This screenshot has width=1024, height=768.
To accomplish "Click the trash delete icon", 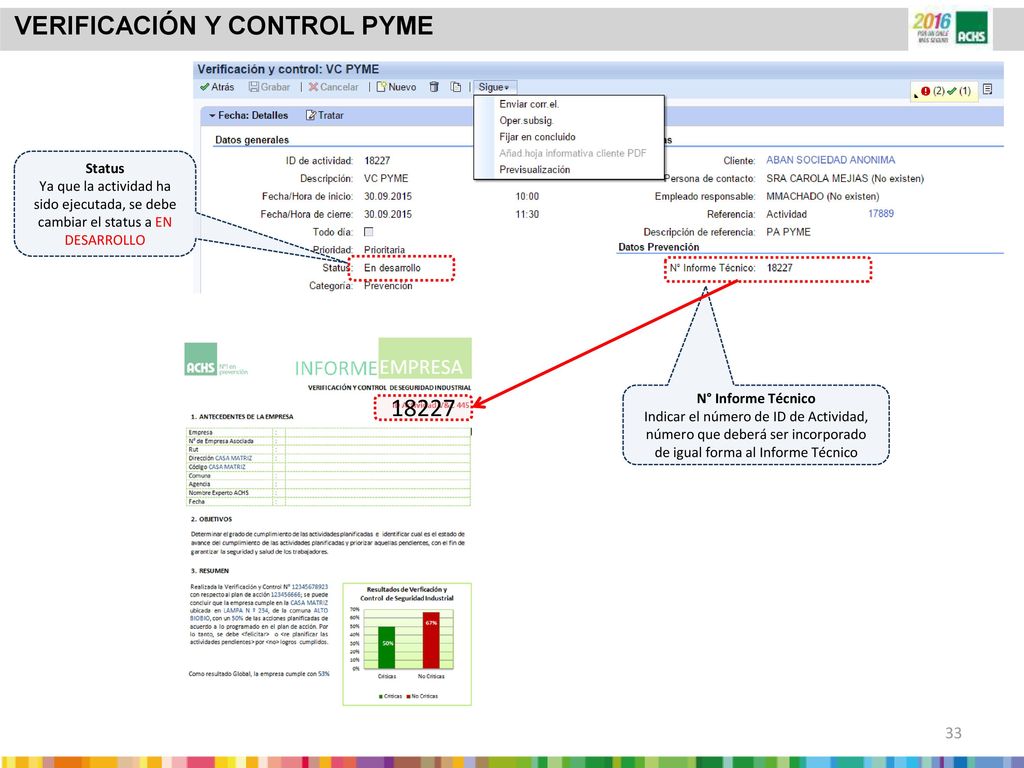I will click(434, 87).
